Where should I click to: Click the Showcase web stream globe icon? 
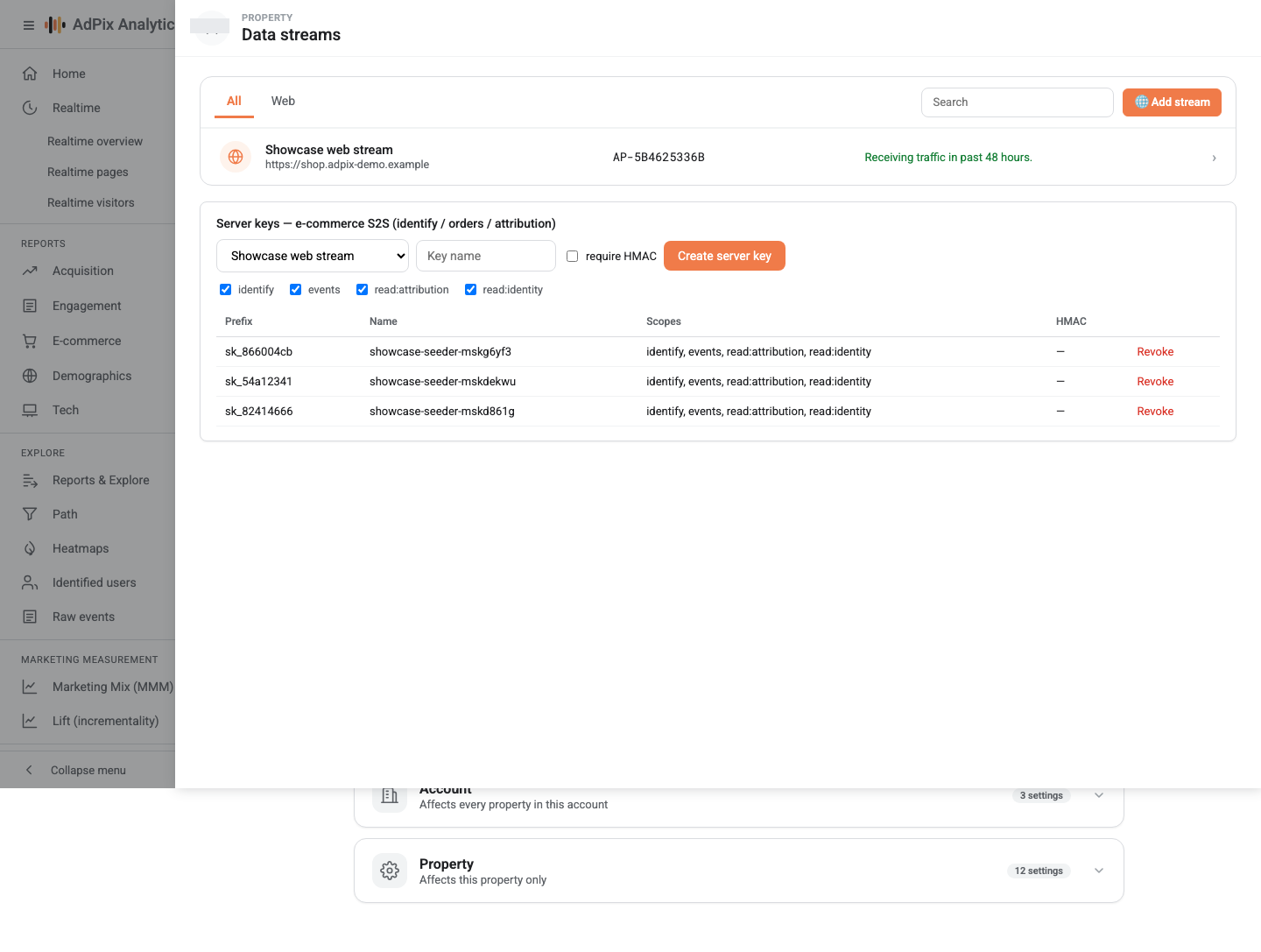[x=236, y=157]
